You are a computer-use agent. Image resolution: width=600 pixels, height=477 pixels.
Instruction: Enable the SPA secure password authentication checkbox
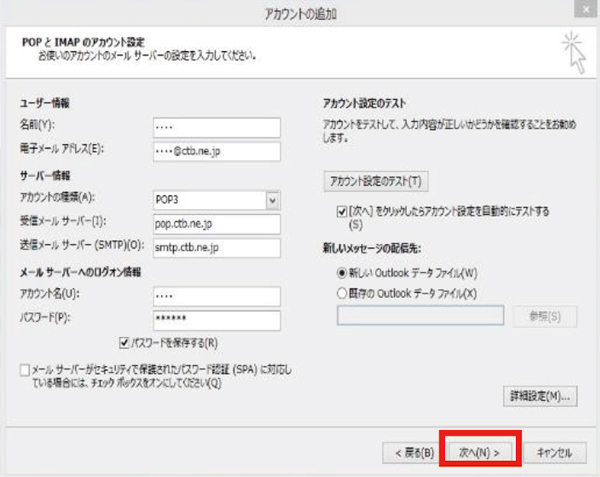[x=24, y=370]
